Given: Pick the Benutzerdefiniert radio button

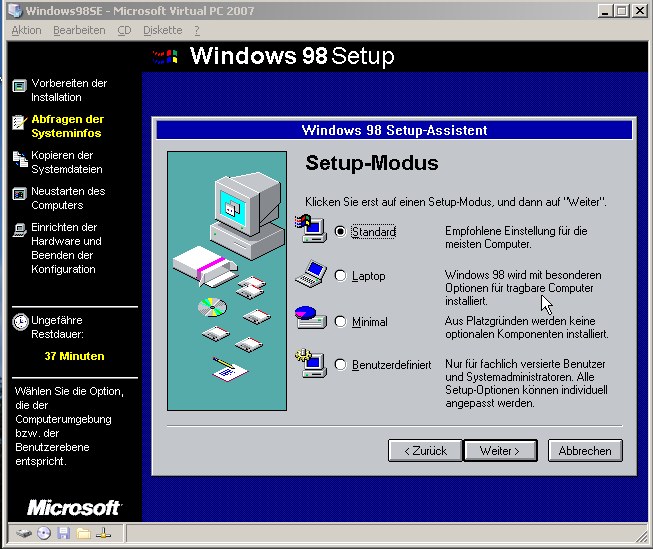Looking at the screenshot, I should (340, 364).
